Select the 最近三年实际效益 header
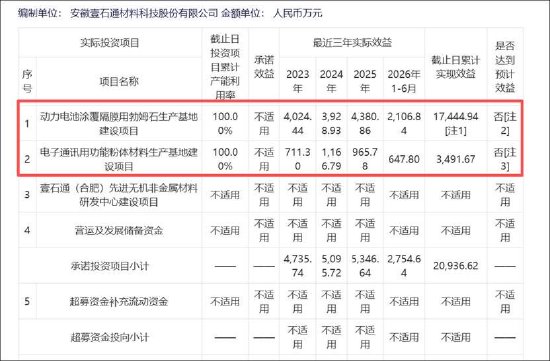550x361 pixels. click(x=352, y=43)
